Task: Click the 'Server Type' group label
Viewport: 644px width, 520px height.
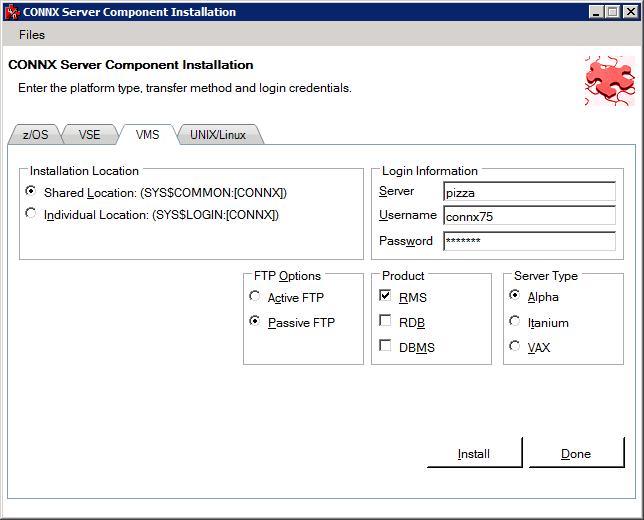Action: pos(546,276)
